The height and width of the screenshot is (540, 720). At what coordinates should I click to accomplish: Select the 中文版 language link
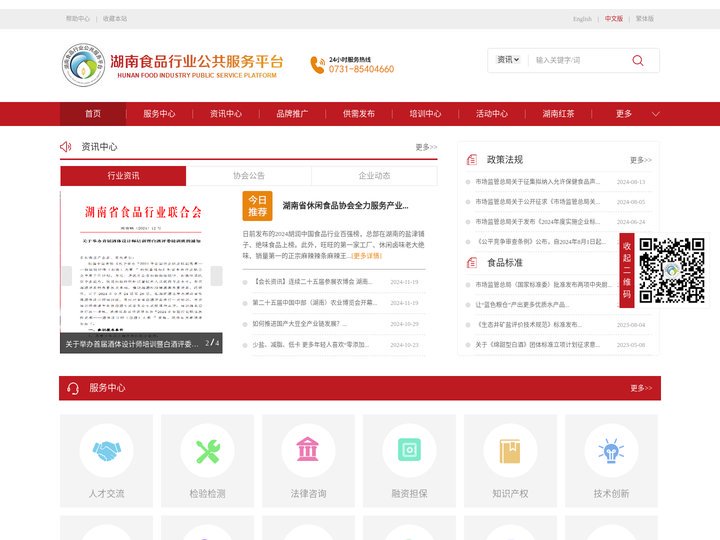(613, 19)
